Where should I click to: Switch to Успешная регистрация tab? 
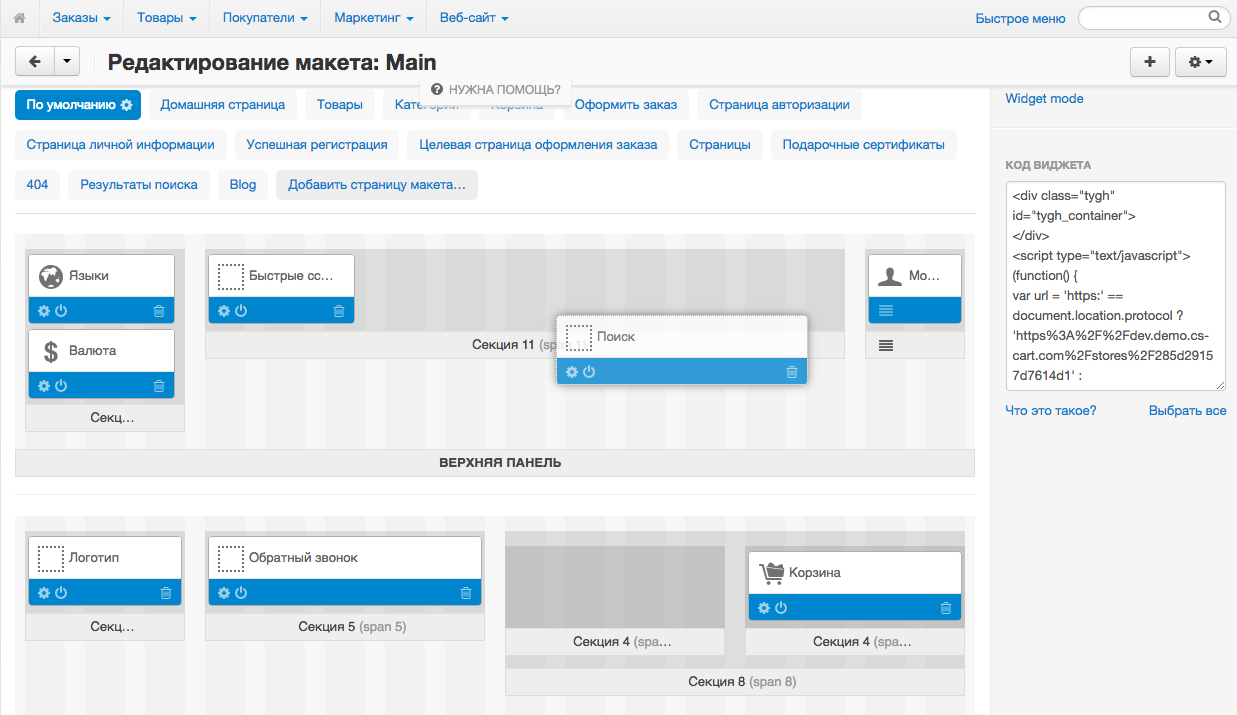pos(317,145)
